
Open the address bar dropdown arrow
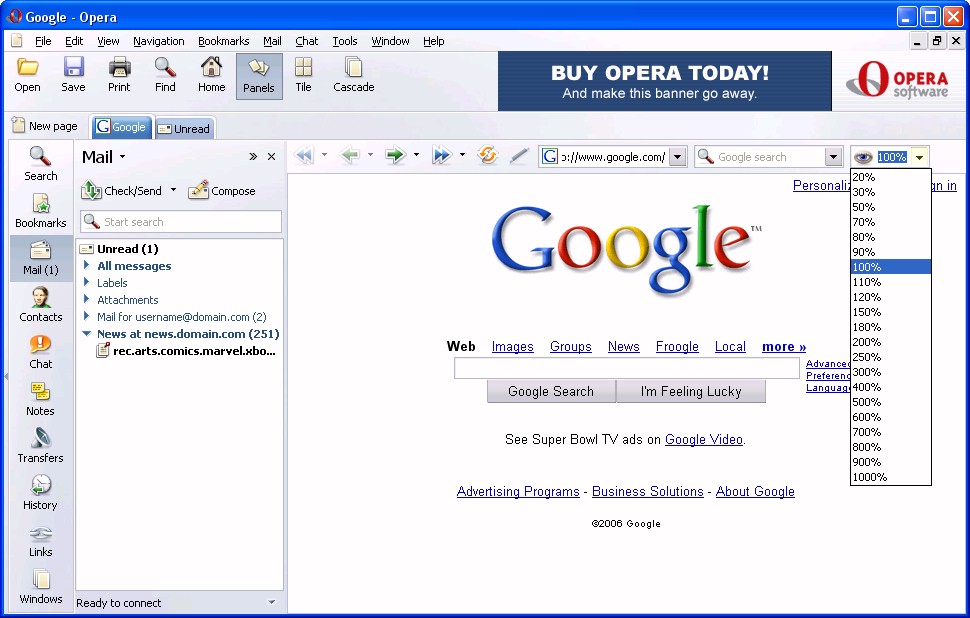[678, 157]
